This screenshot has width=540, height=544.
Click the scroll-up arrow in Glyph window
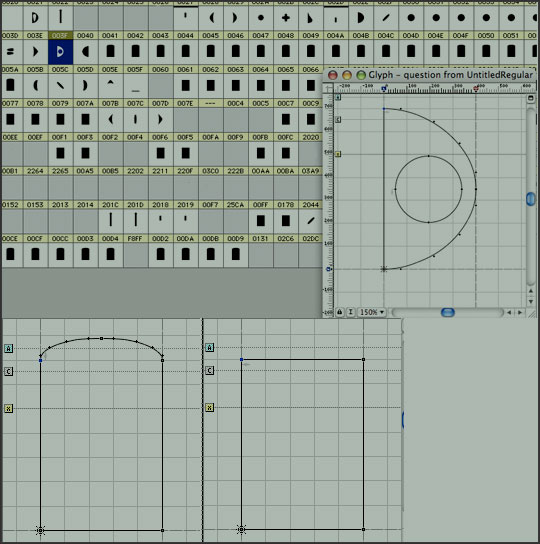530,291
